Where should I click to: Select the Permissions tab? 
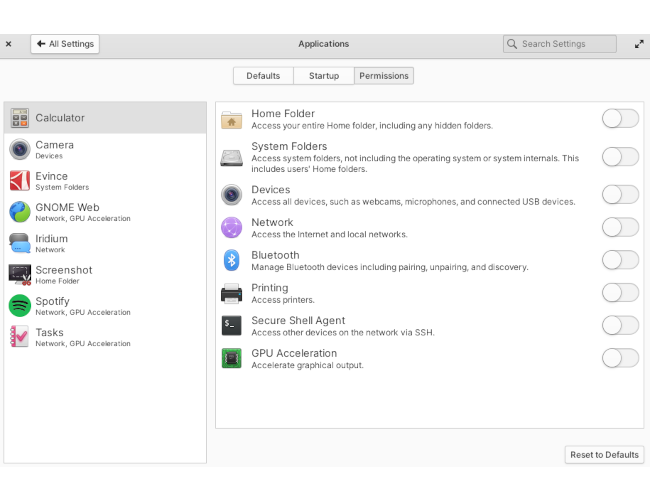(384, 76)
